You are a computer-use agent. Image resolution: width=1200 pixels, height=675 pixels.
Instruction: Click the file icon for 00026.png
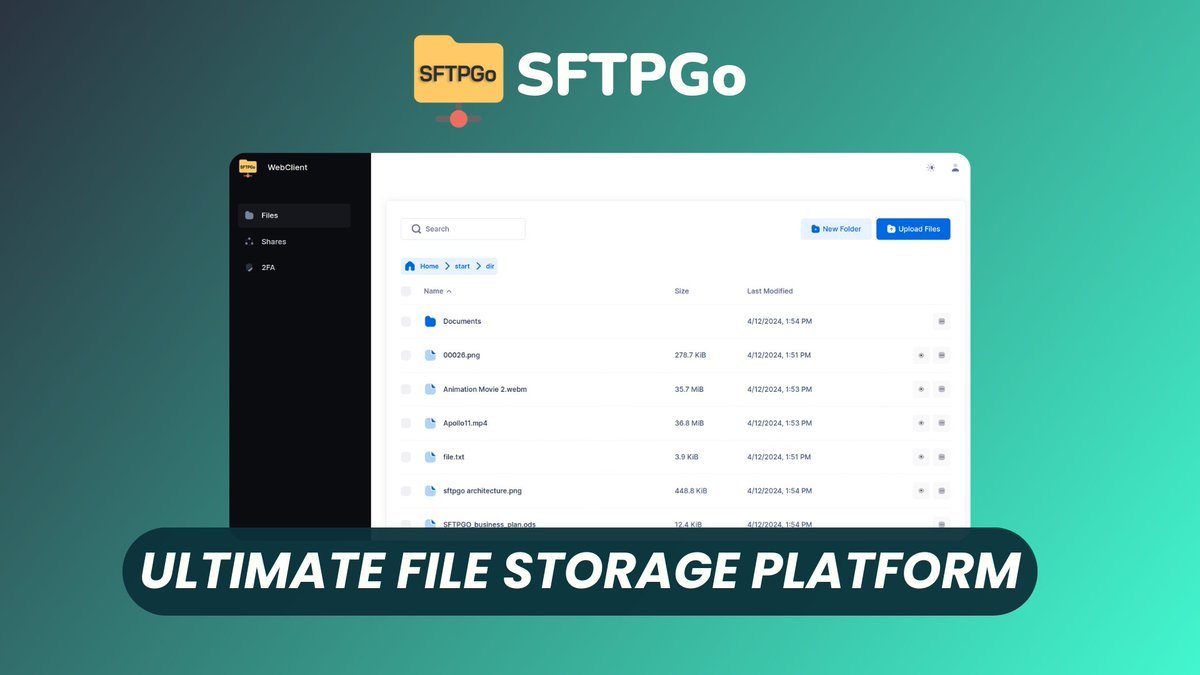click(430, 355)
